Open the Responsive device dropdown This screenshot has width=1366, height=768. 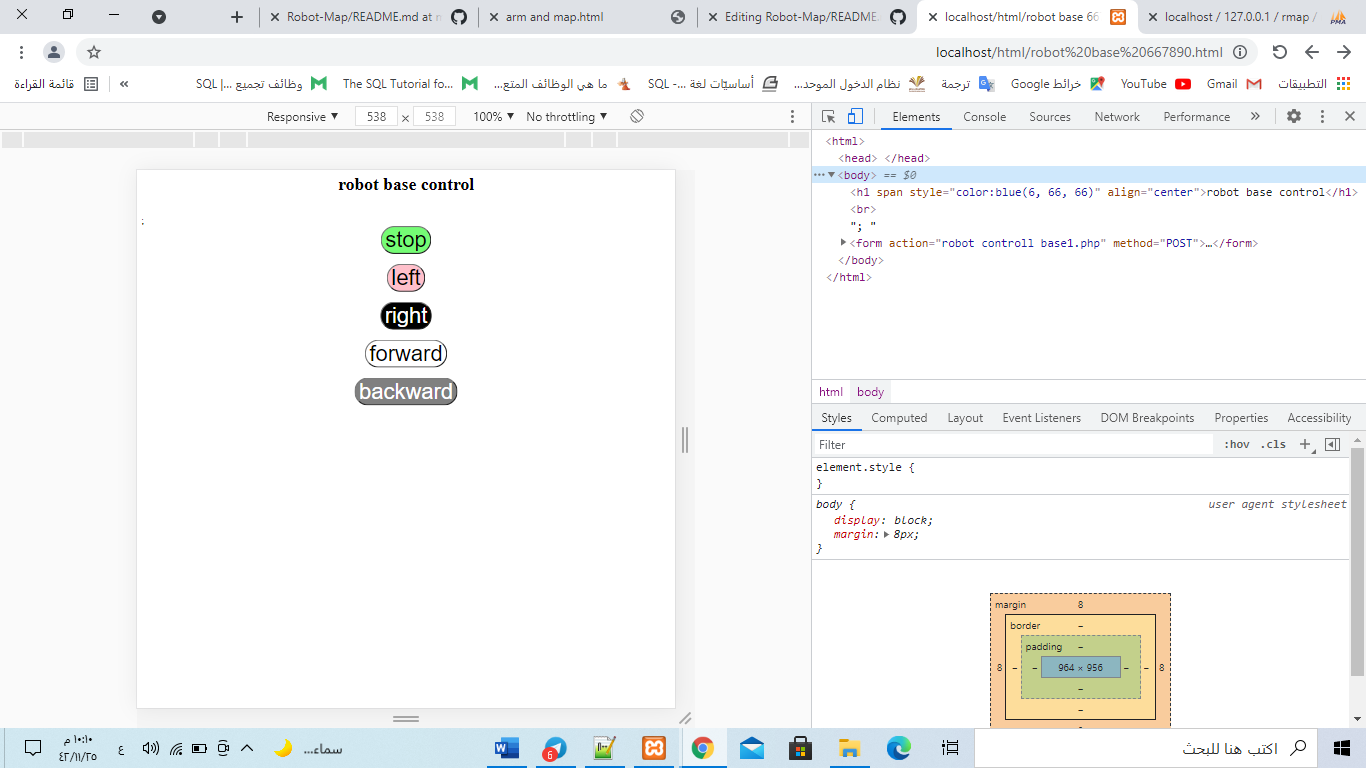(x=302, y=117)
